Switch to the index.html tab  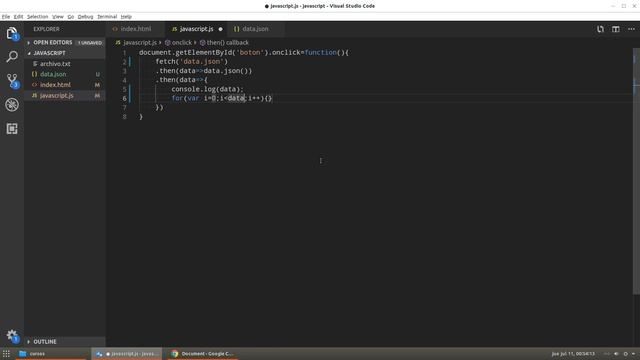click(136, 29)
